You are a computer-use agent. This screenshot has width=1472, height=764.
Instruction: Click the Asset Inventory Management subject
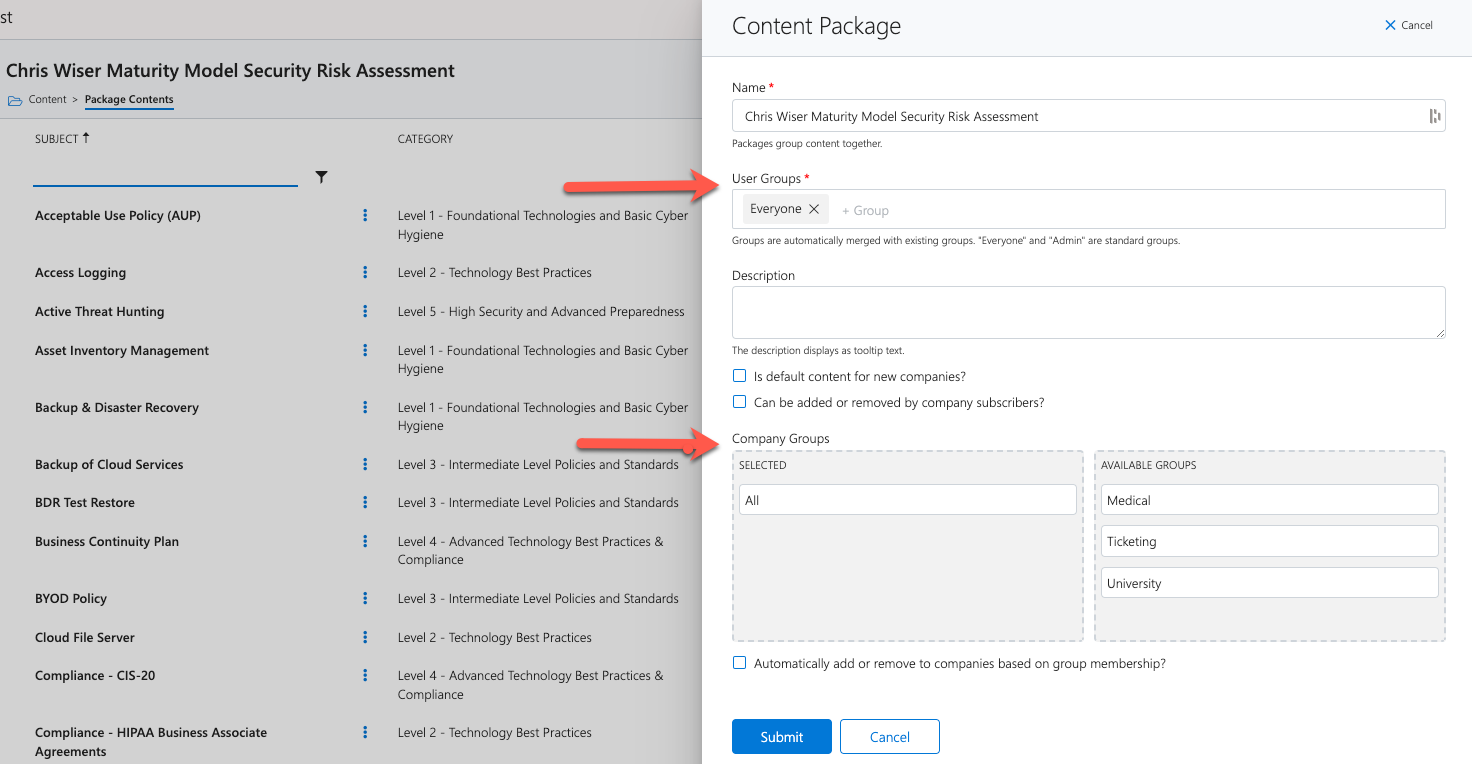[122, 350]
